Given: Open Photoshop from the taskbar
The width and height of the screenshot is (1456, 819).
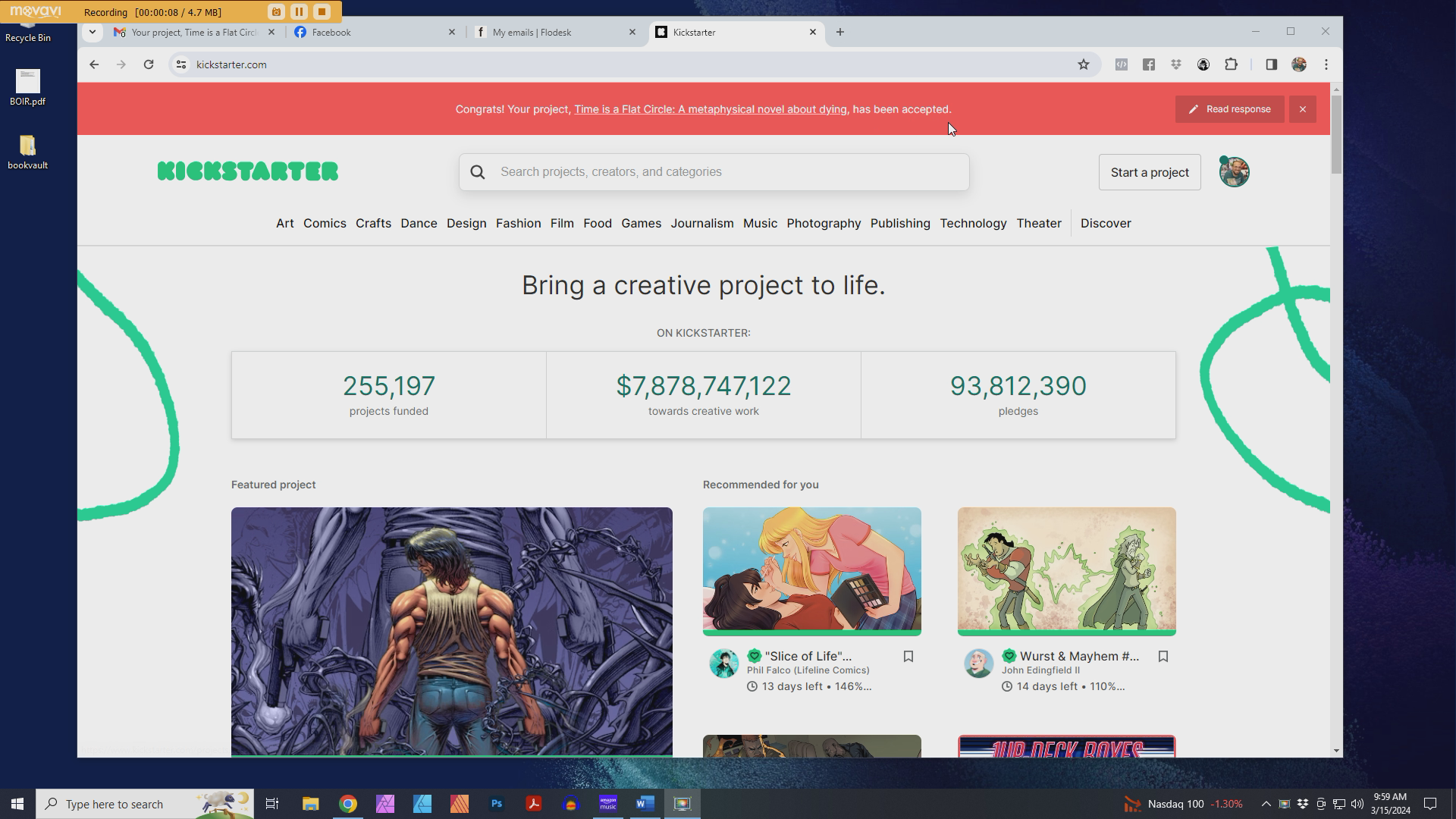Looking at the screenshot, I should point(497,804).
